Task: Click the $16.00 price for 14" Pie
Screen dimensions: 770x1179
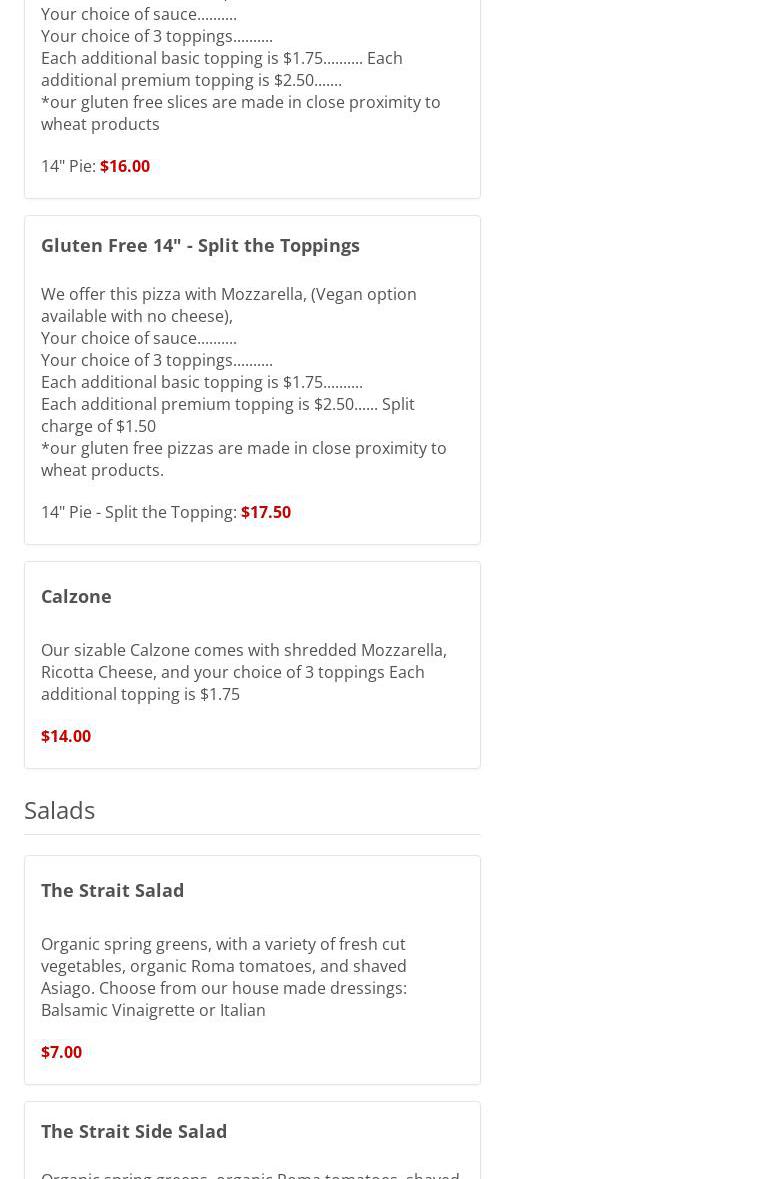Action: [x=125, y=166]
